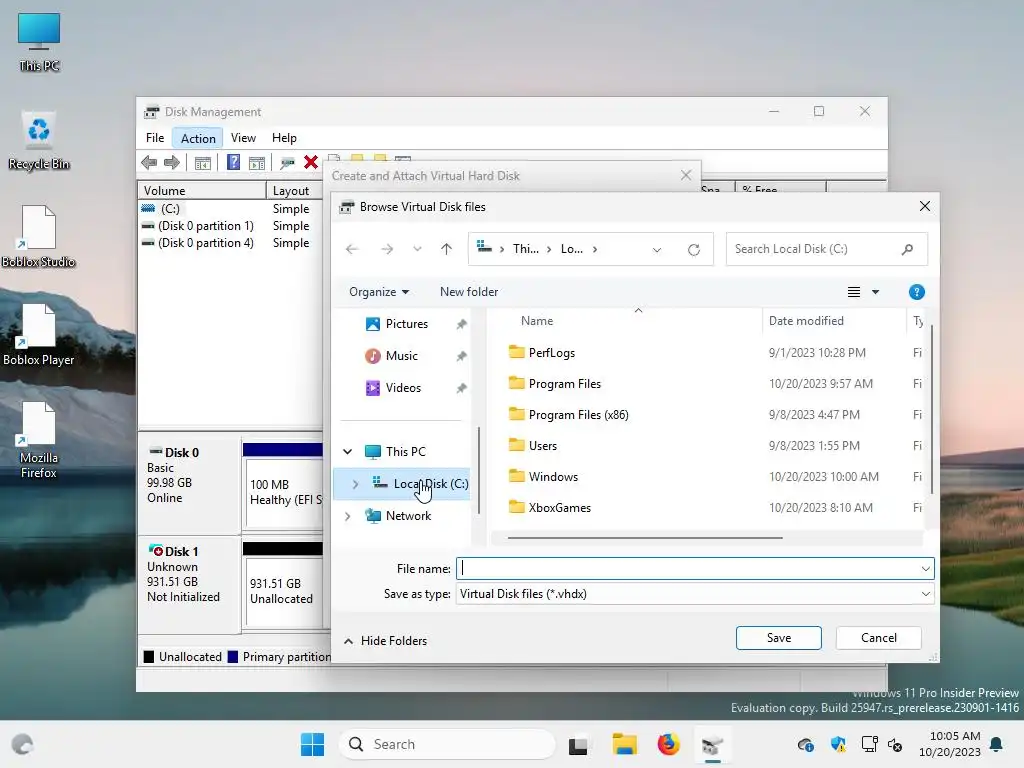
Task: Cancel the Browse Virtual Disk files dialog
Action: click(878, 638)
